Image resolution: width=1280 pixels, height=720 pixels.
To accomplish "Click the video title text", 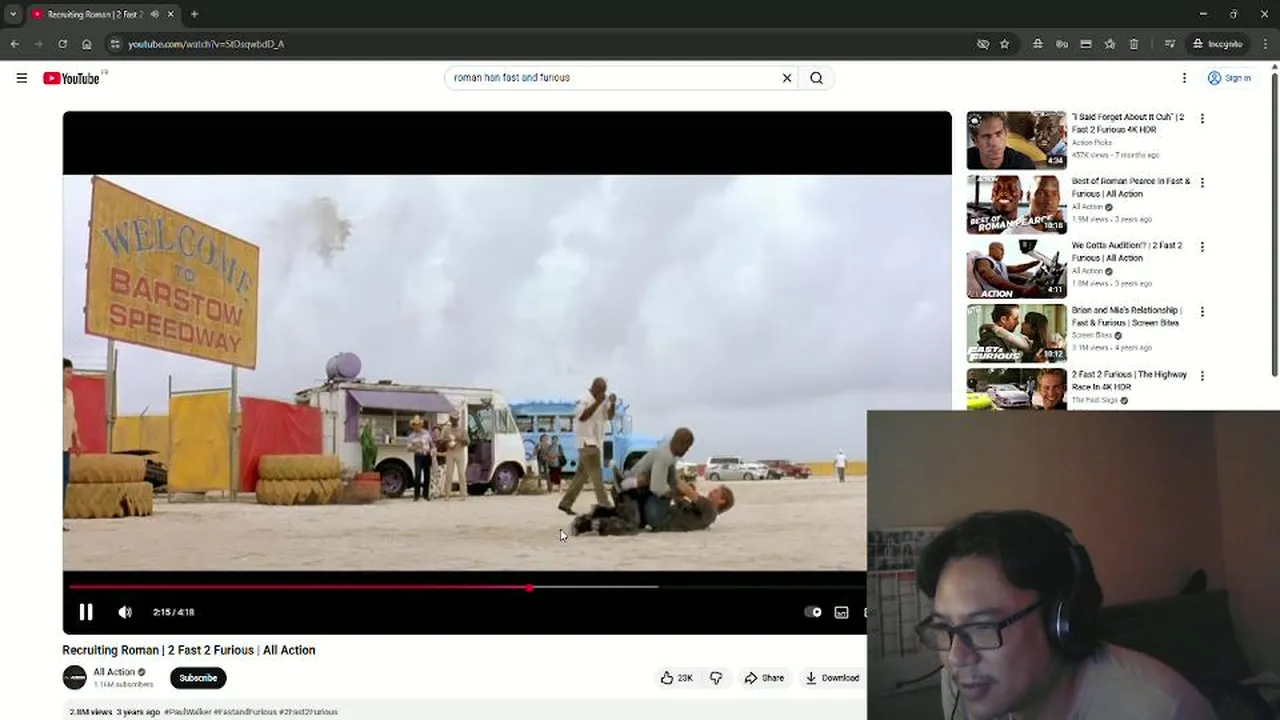I will pos(189,650).
